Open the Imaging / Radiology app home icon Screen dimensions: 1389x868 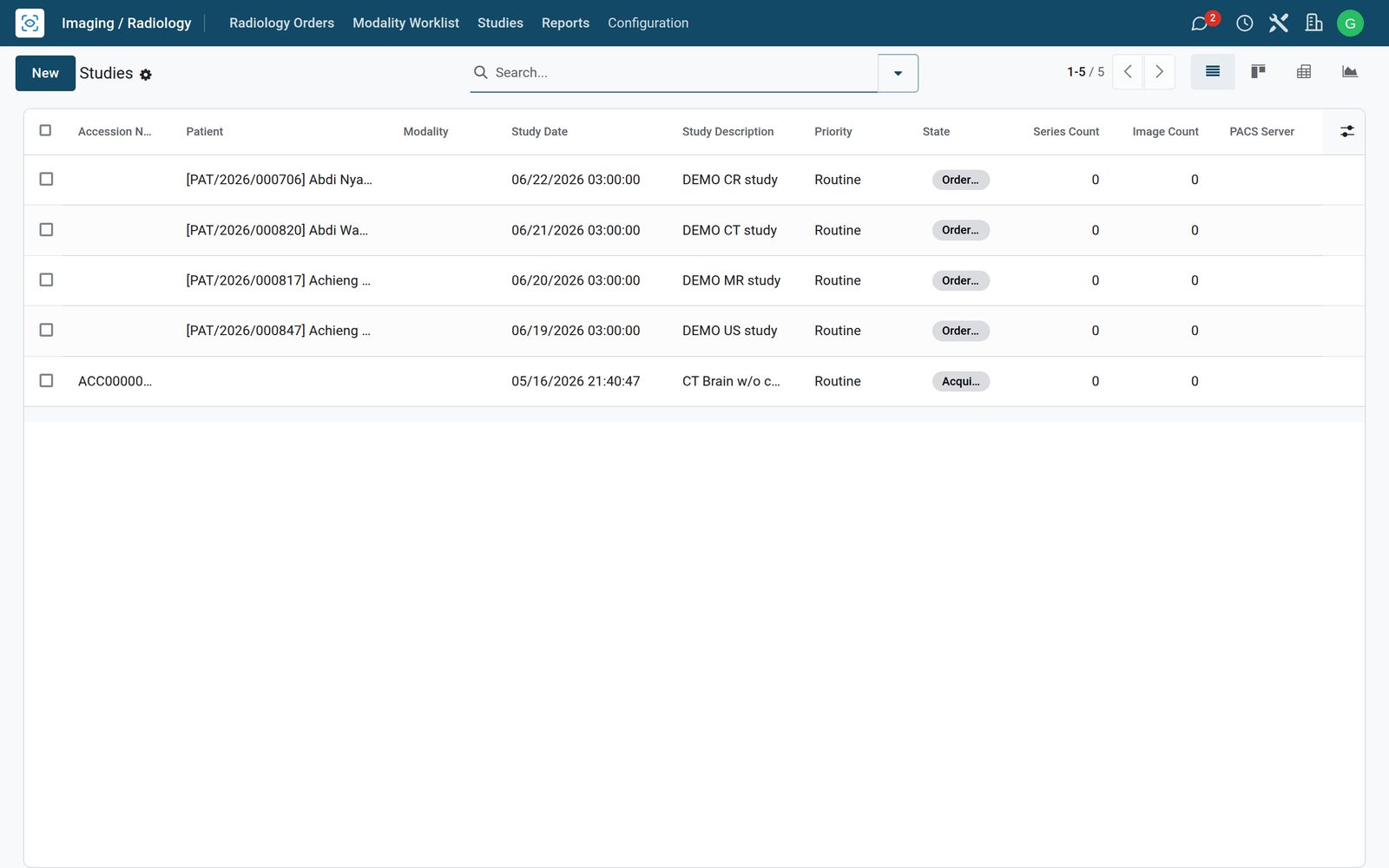pos(30,23)
